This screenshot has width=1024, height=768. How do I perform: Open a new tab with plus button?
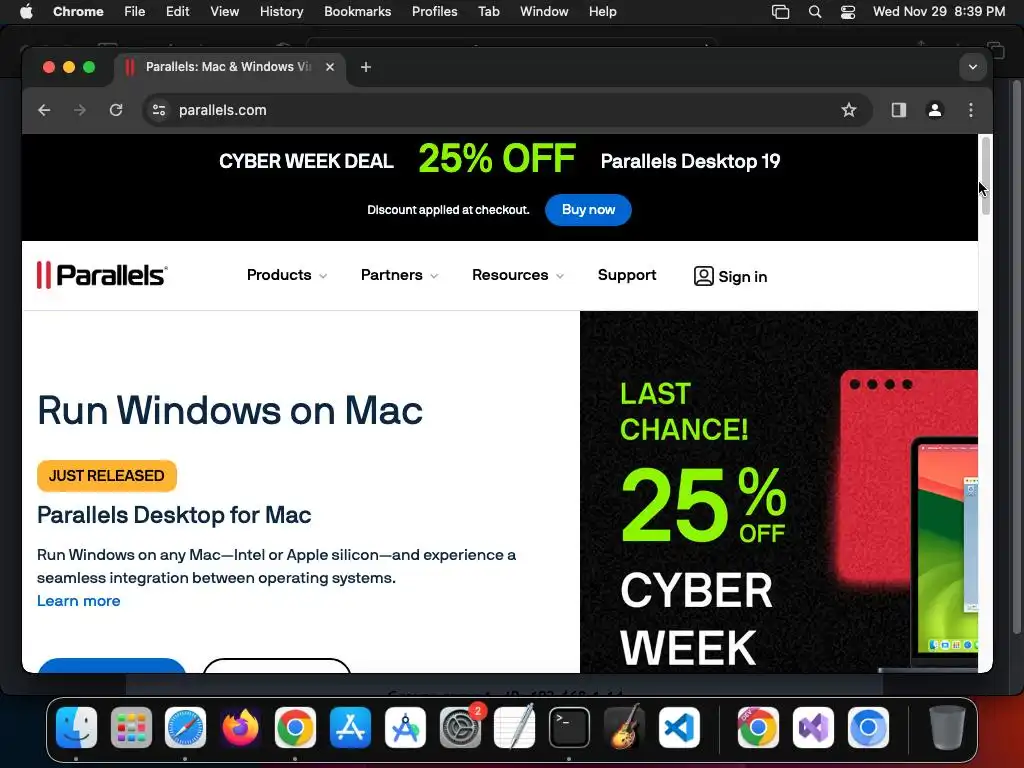pyautogui.click(x=366, y=67)
